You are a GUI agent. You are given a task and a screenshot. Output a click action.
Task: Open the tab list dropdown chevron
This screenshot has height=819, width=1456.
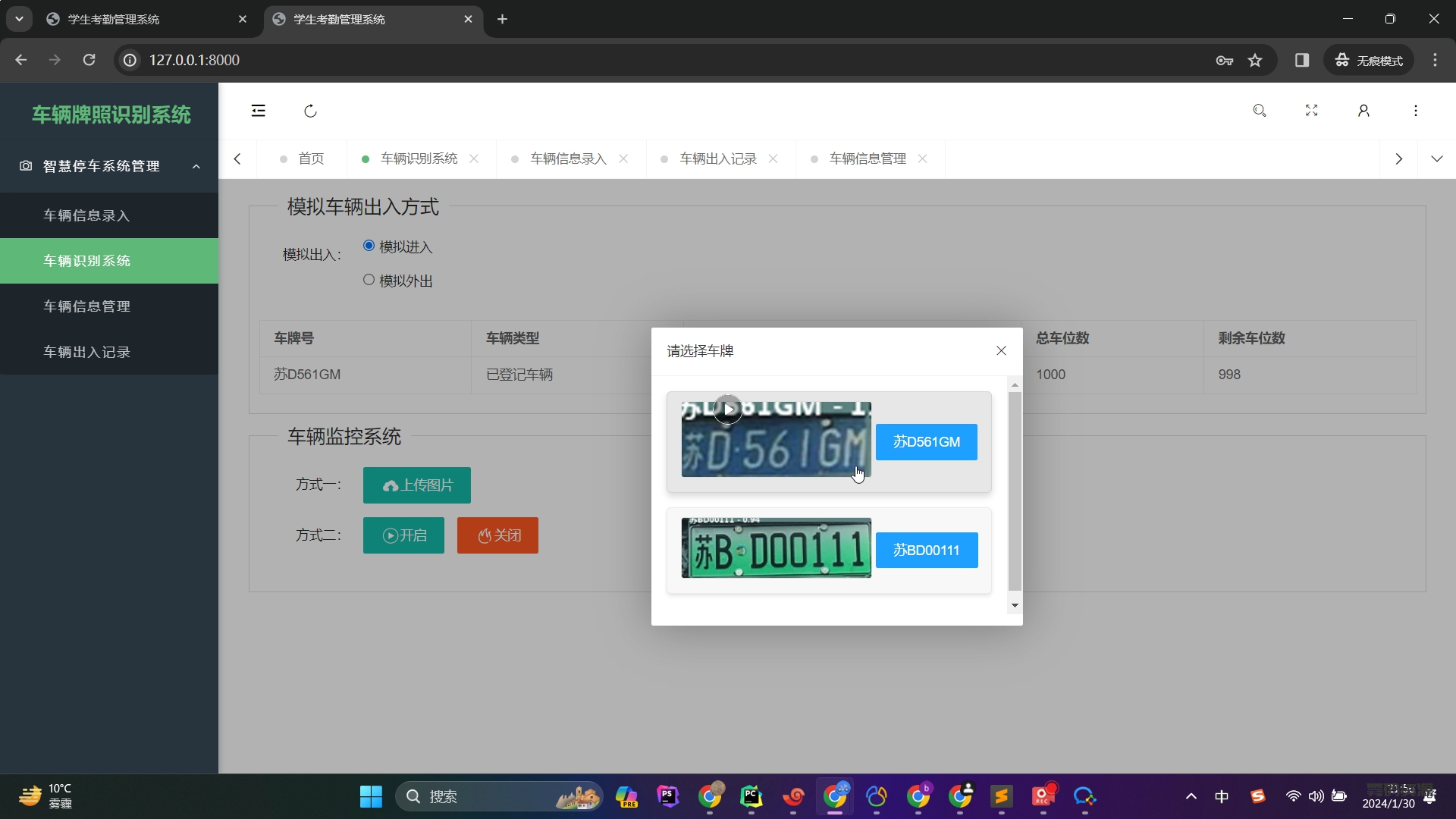coord(1436,158)
